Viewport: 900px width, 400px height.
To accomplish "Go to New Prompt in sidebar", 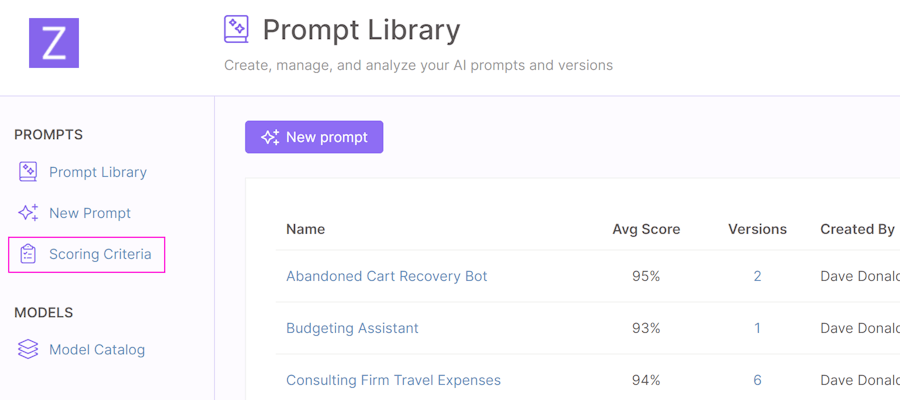I will coord(90,213).
